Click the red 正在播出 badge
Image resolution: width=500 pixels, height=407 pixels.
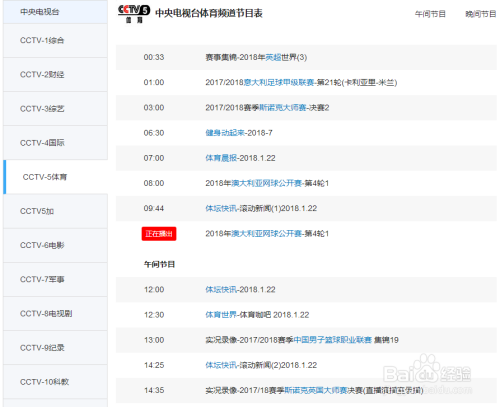tap(159, 234)
